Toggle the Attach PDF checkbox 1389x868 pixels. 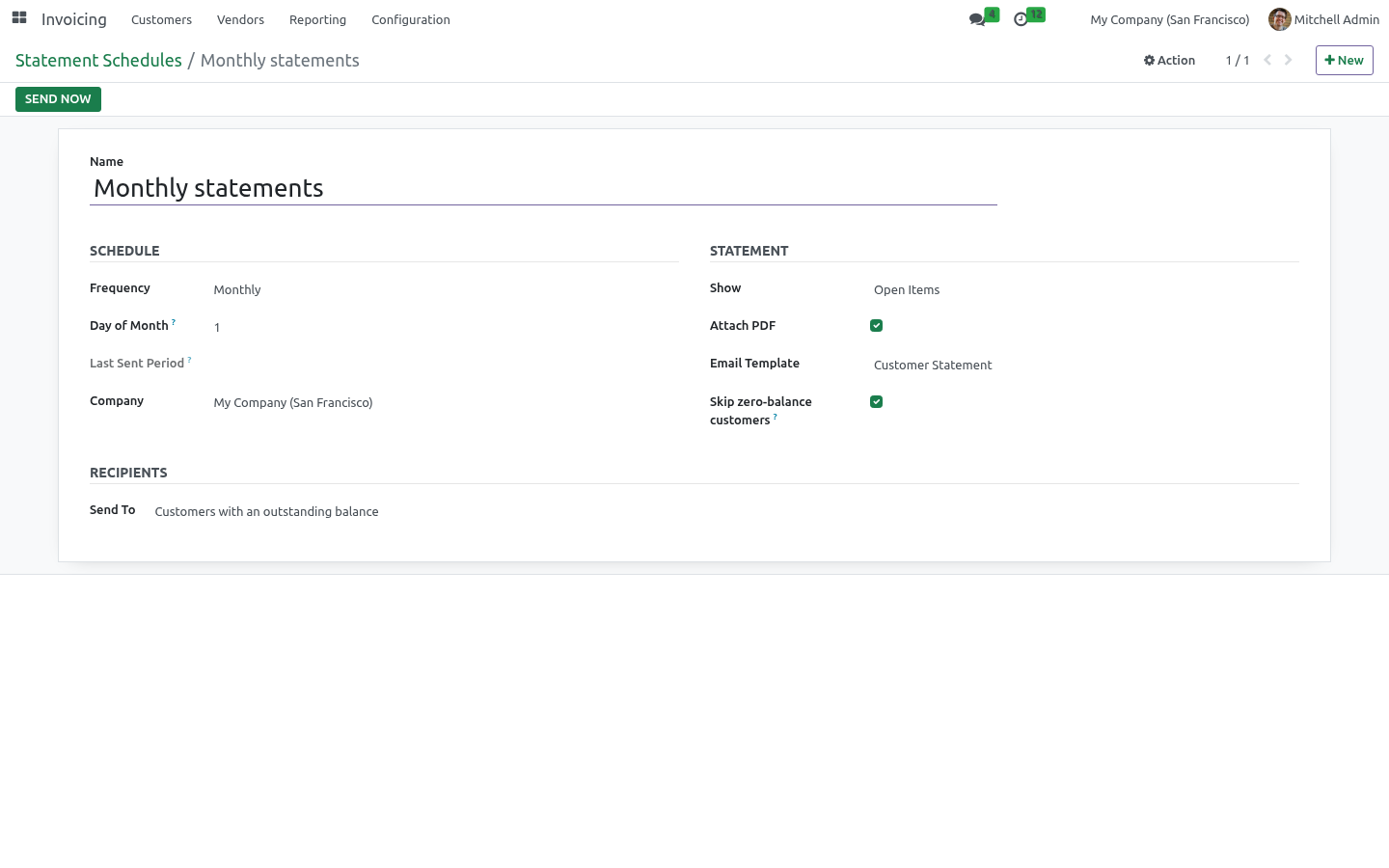876,326
